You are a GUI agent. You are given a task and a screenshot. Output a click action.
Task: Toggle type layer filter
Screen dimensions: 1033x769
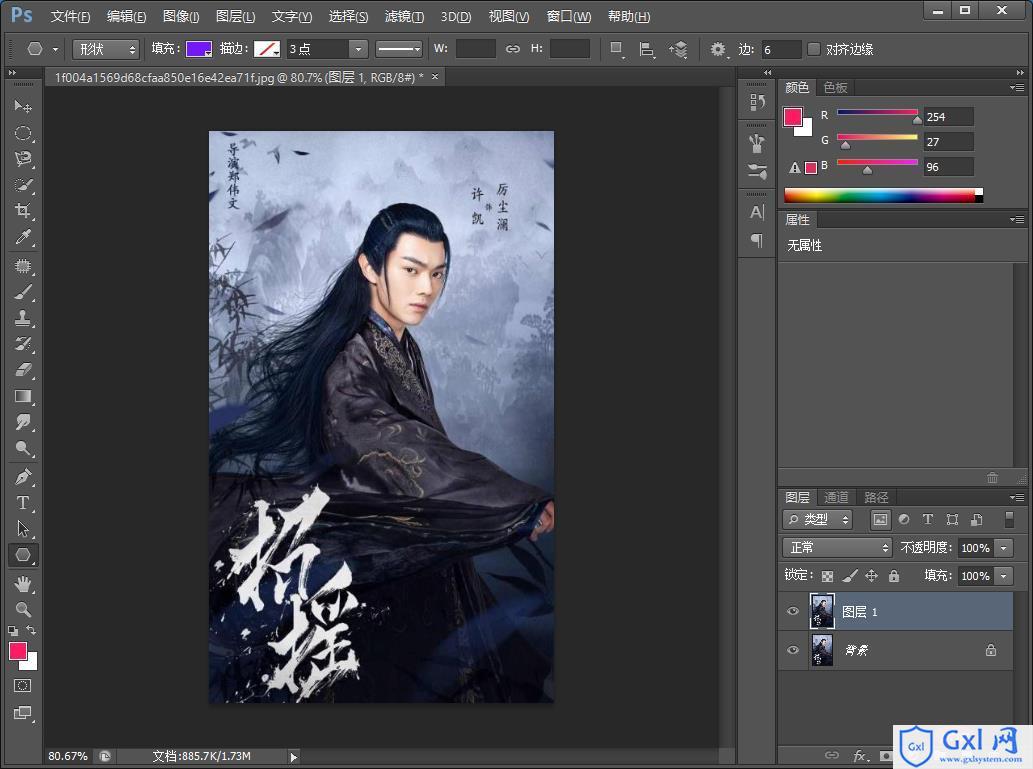tap(928, 519)
